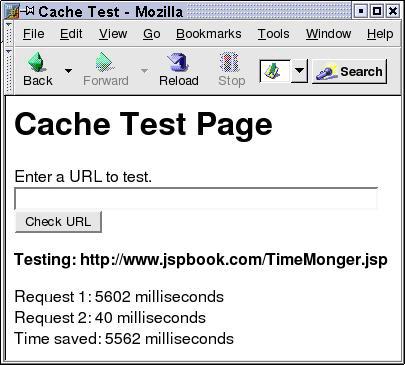The height and width of the screenshot is (365, 405).
Task: Click the Check URL button
Action: click(58, 222)
